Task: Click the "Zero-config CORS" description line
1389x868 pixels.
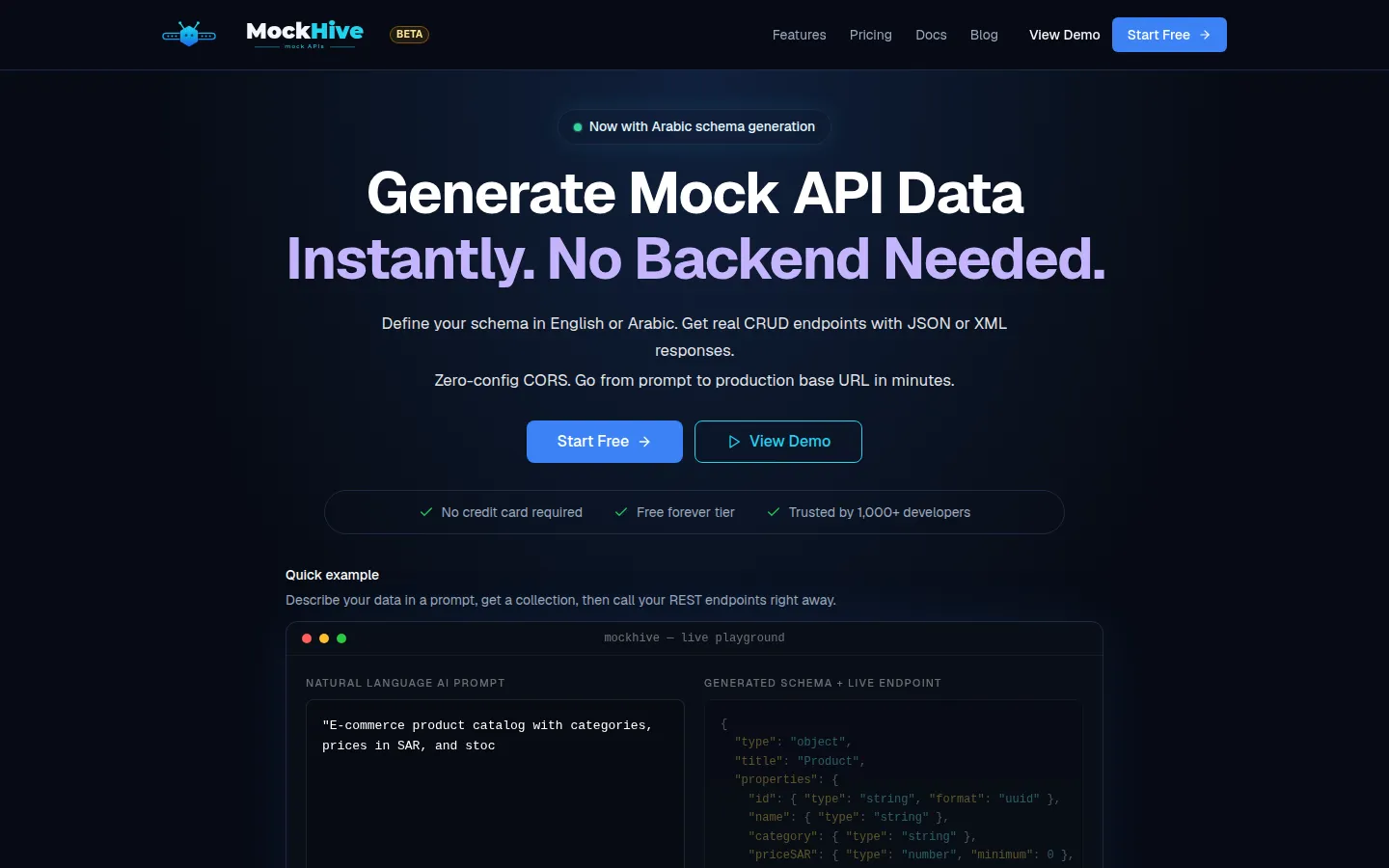Action: [694, 380]
